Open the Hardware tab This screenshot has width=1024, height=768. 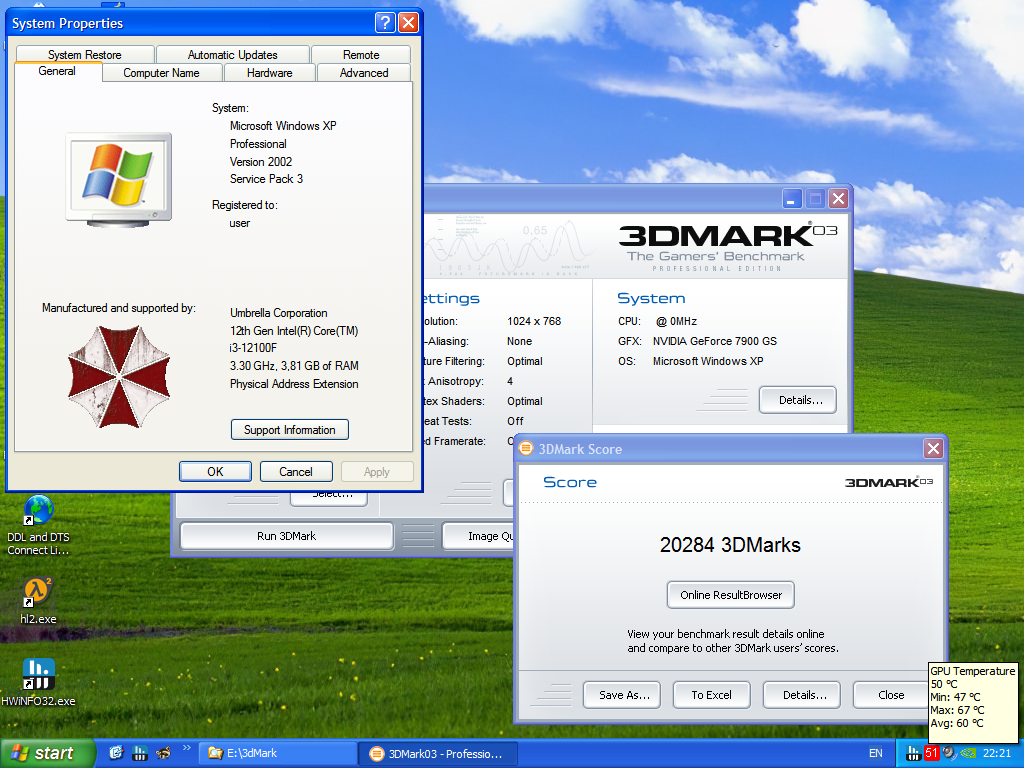270,72
